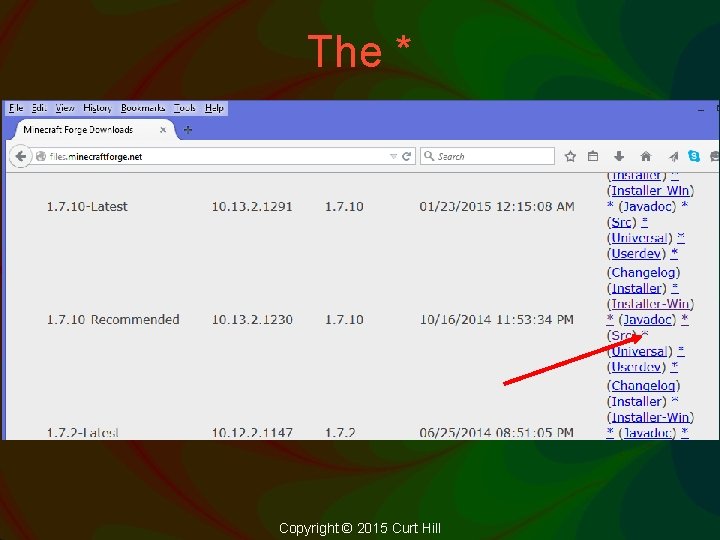Open Installer-Win link for 1.7.10-Latest

point(650,191)
